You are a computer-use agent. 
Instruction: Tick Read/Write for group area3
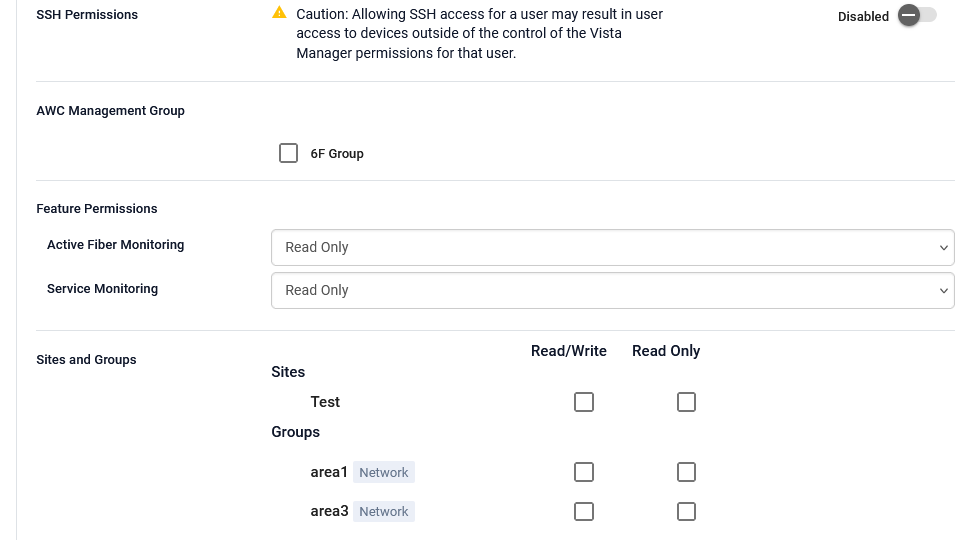coord(584,511)
